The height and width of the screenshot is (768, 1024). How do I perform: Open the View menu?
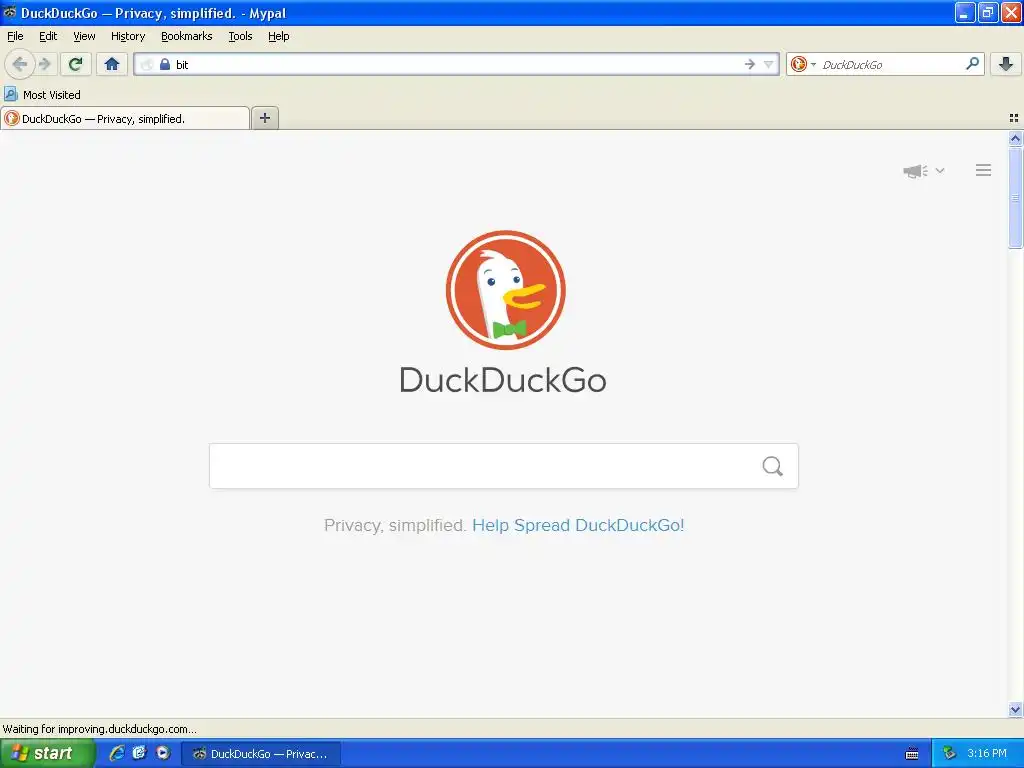point(84,36)
